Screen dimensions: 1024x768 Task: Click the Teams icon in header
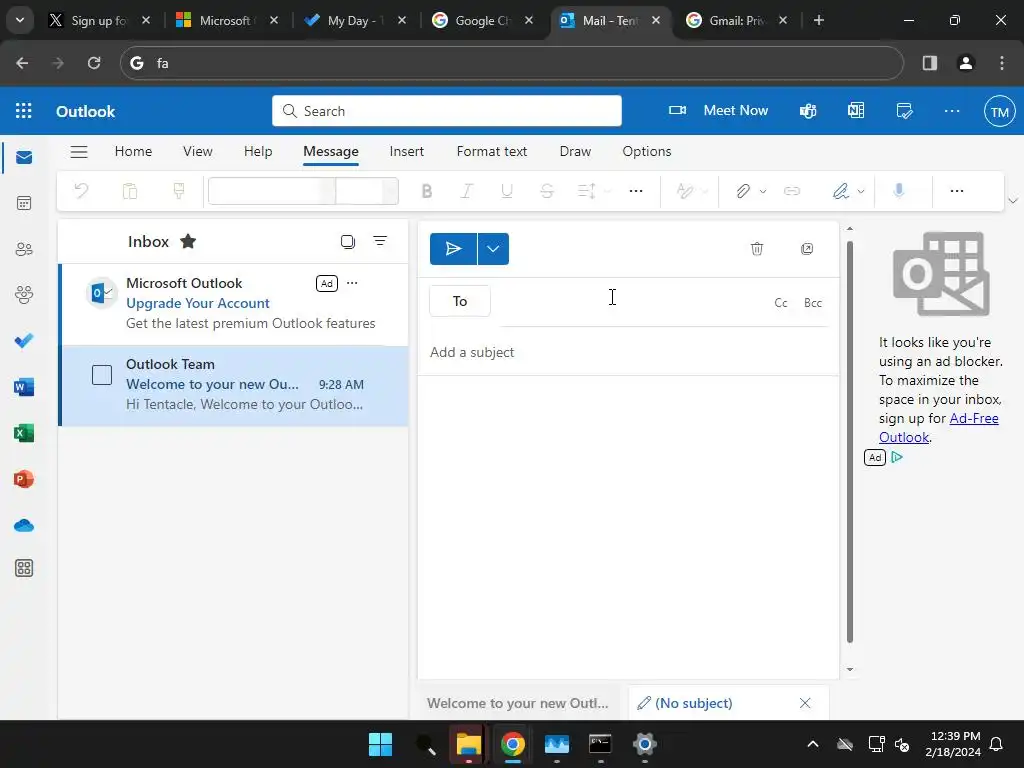(808, 111)
